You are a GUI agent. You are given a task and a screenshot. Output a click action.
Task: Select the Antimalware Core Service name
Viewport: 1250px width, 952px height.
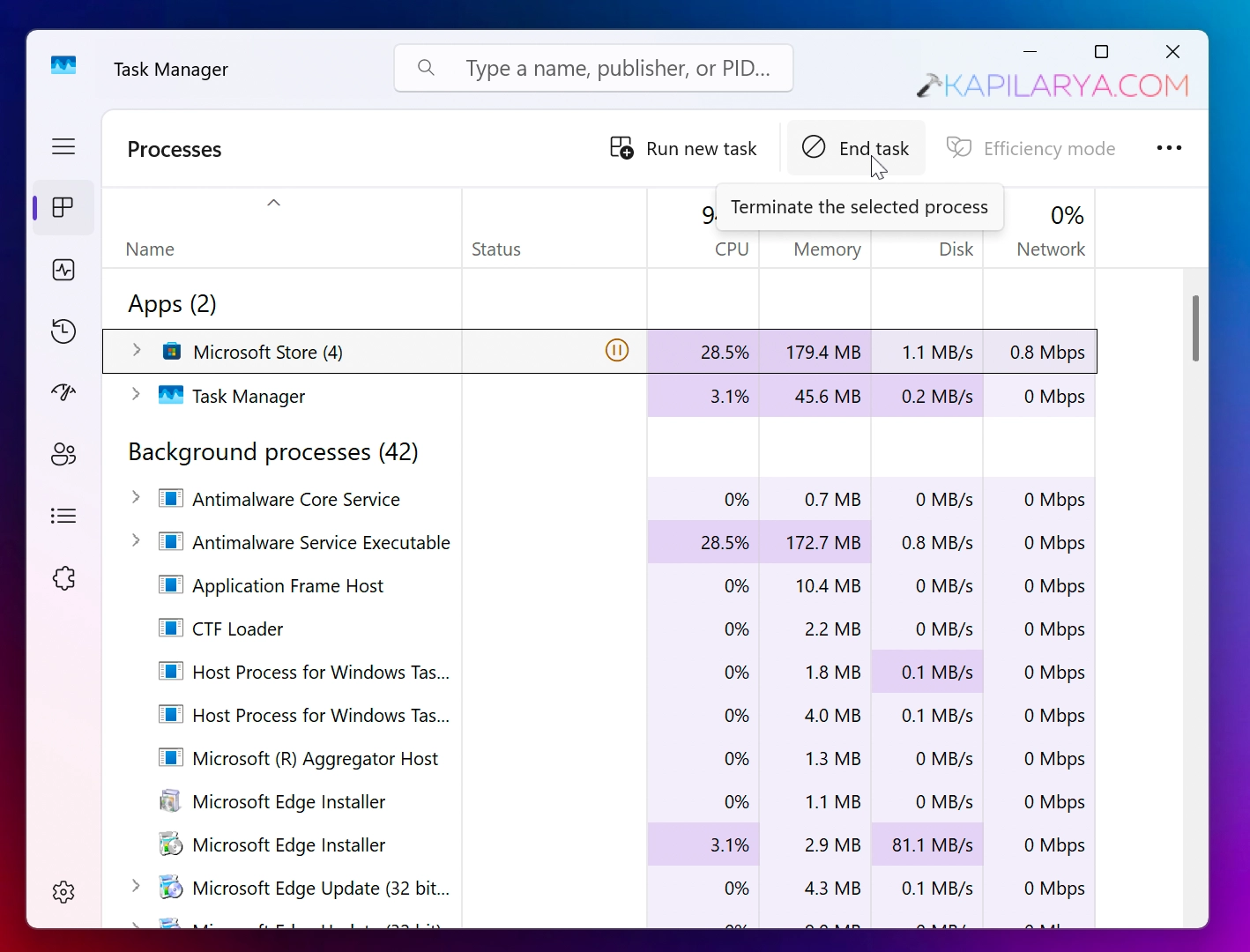296,500
